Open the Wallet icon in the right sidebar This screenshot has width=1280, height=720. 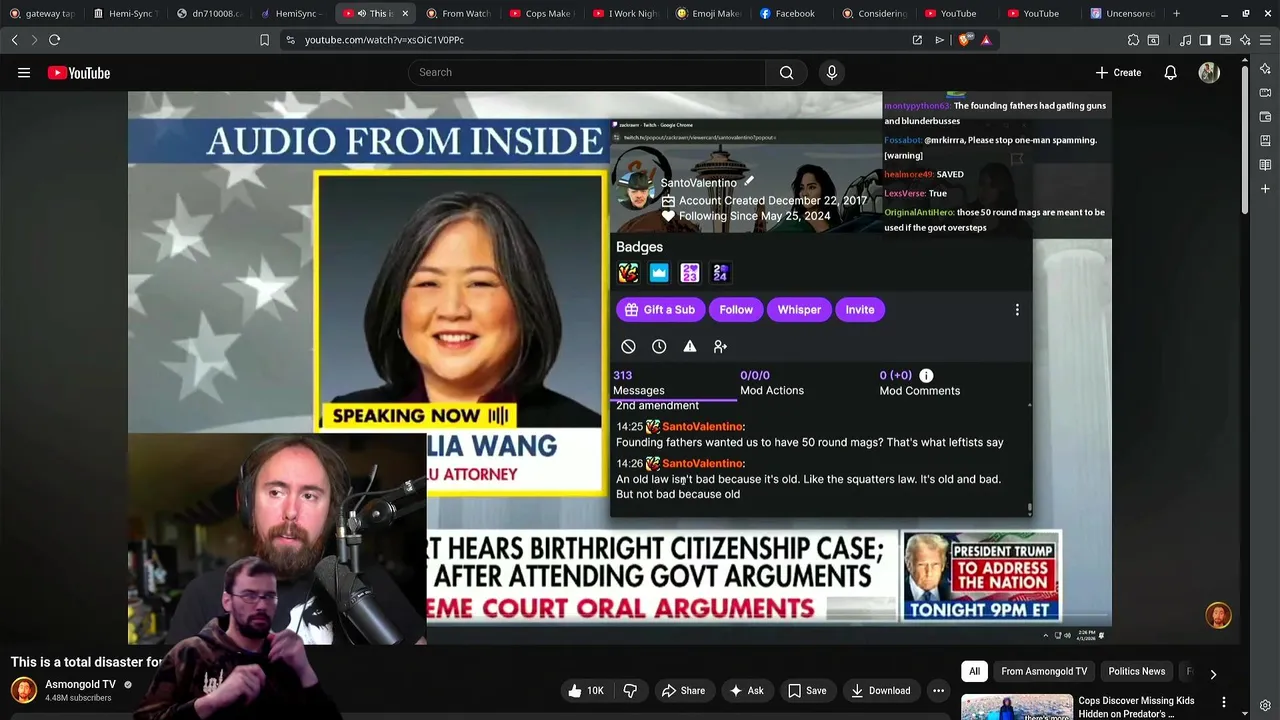click(1265, 117)
